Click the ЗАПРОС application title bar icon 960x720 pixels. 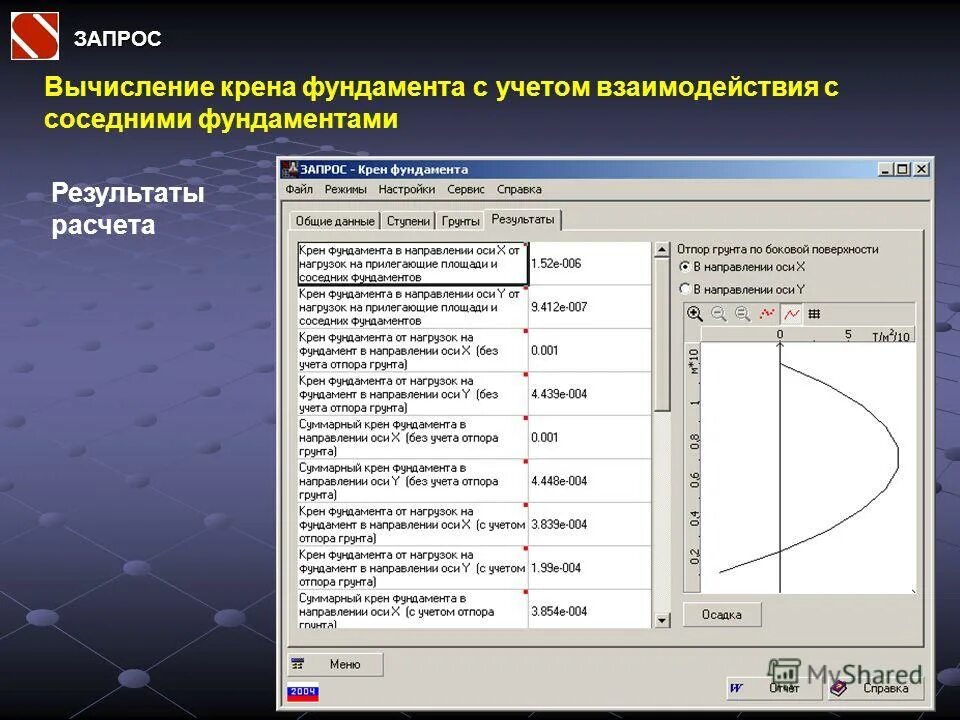(x=290, y=169)
